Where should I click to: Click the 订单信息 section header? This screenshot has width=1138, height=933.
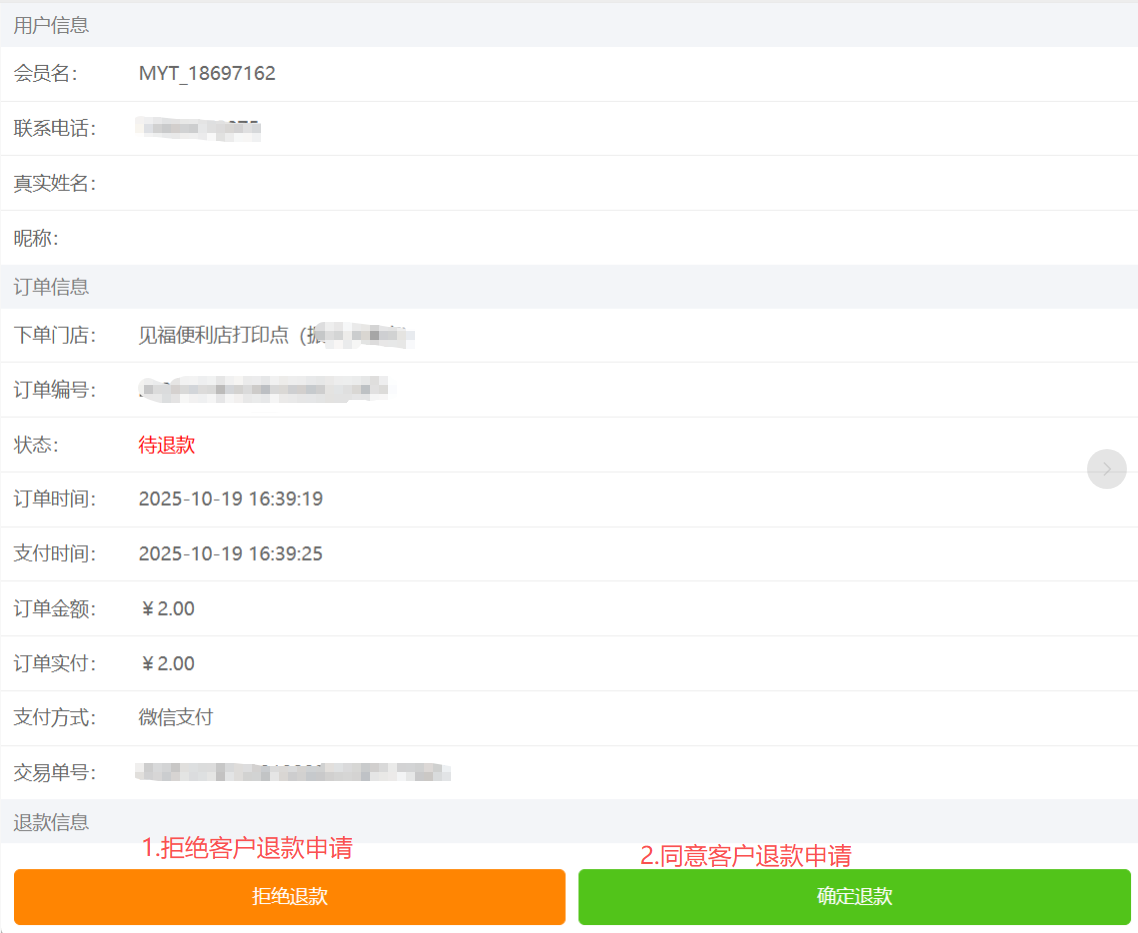point(51,287)
